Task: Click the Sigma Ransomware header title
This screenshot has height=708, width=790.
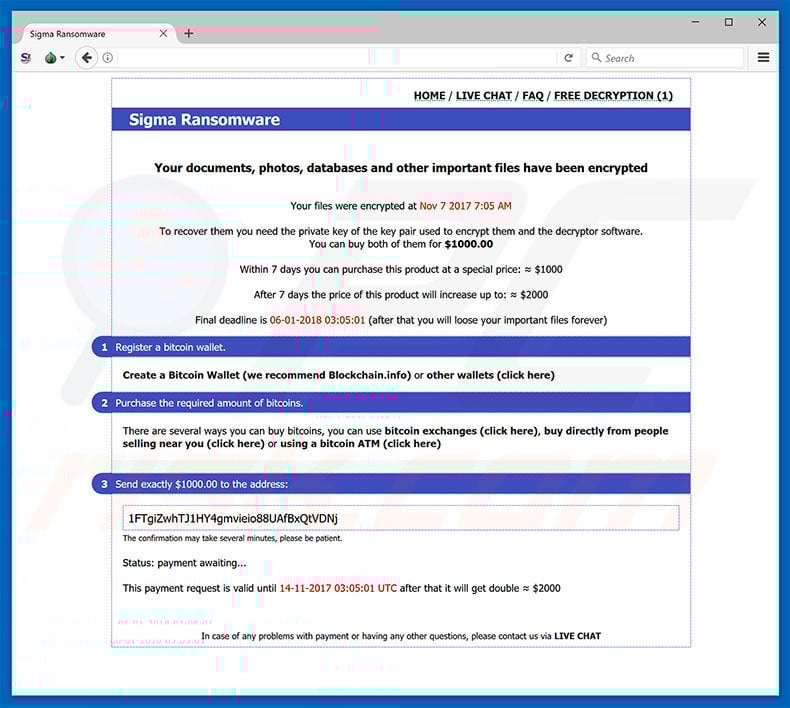Action: click(204, 119)
